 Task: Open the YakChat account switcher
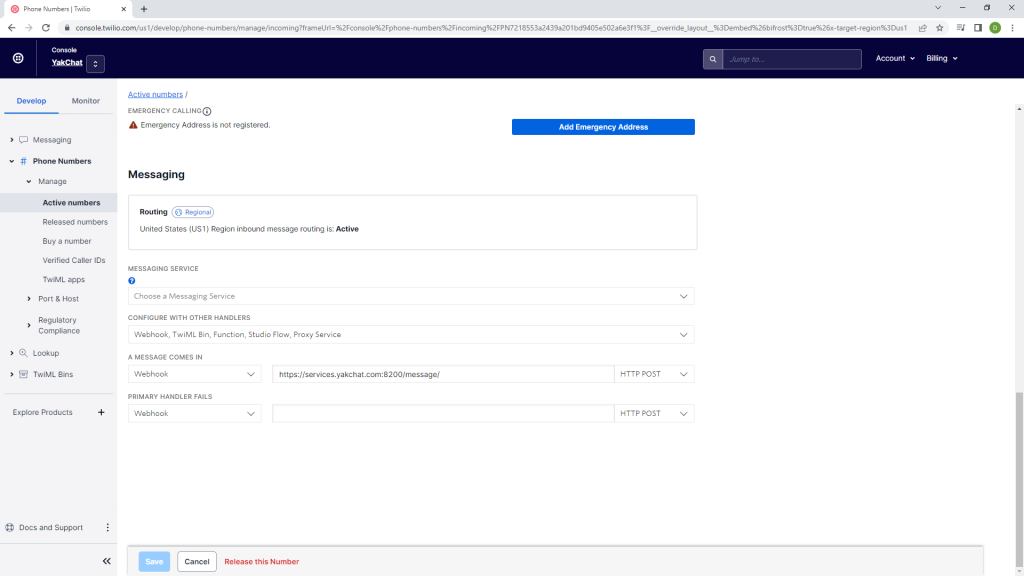click(x=95, y=64)
